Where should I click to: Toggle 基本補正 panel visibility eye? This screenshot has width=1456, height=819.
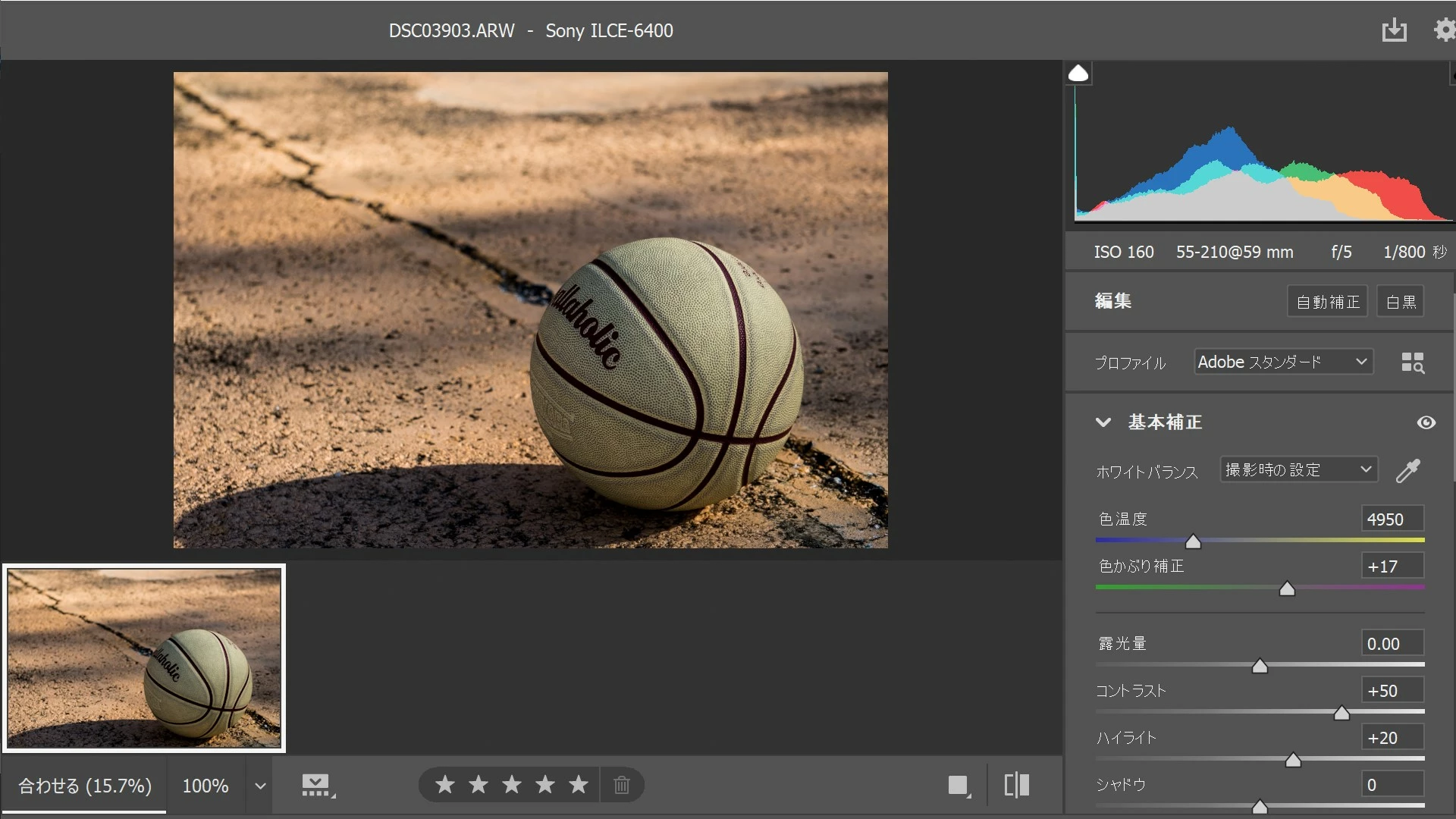tap(1426, 422)
